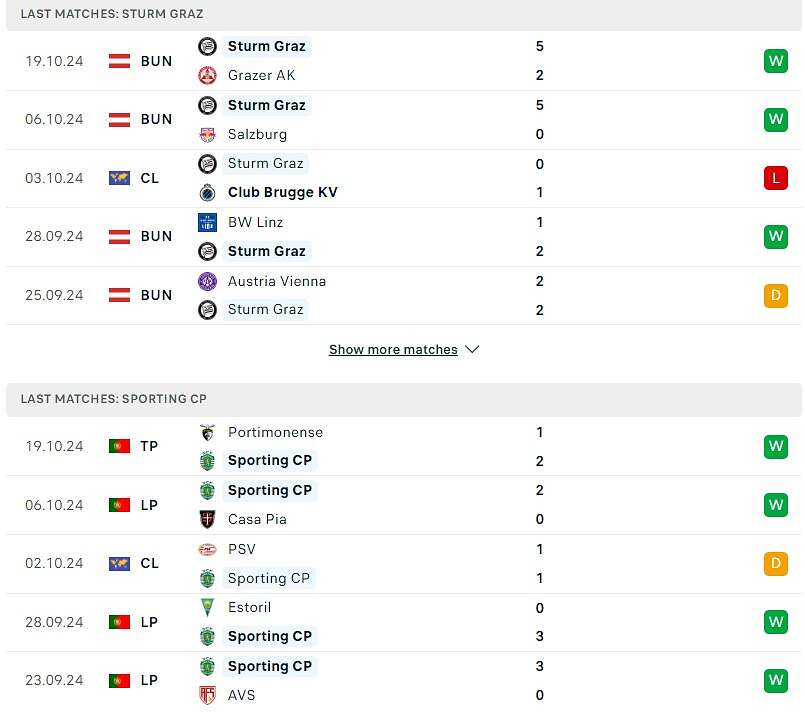Click the chevron beside Show more matches

(472, 350)
